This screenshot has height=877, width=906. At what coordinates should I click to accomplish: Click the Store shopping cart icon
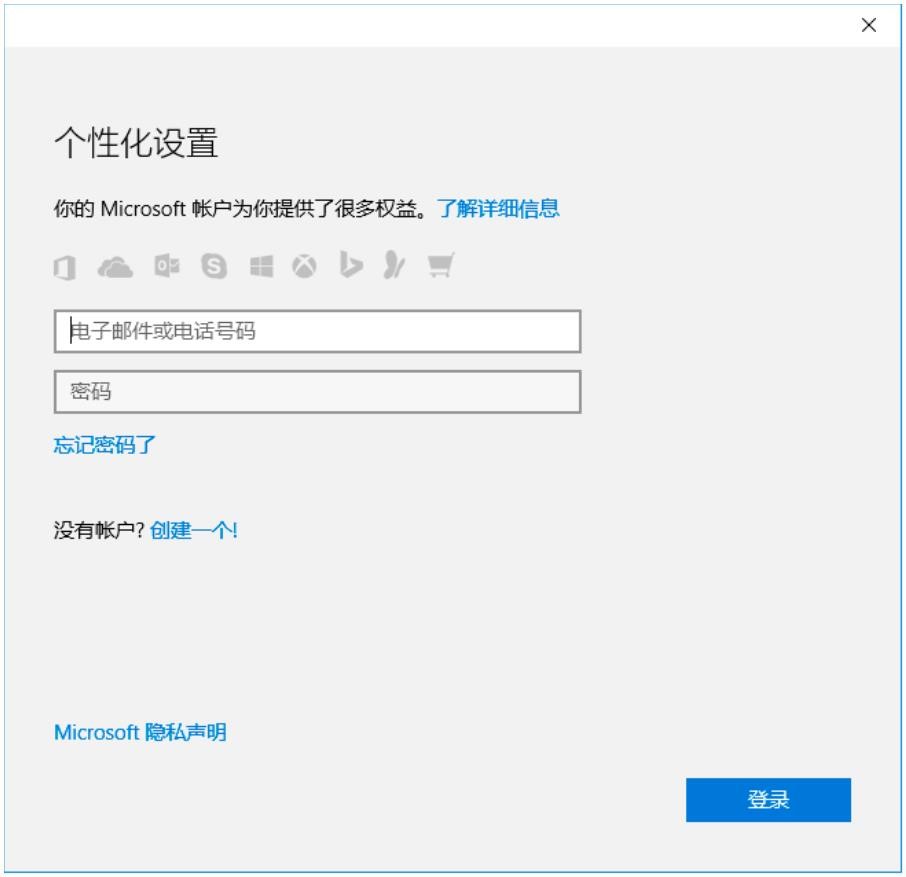441,265
